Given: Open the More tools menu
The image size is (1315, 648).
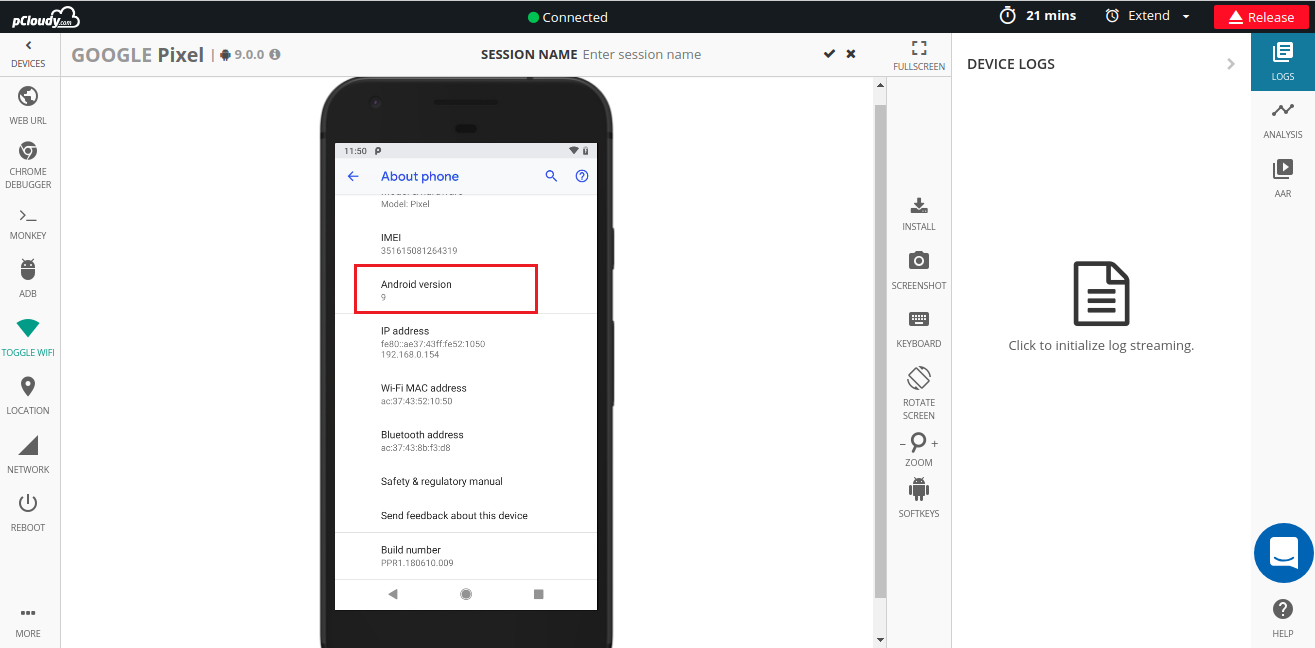Looking at the screenshot, I should (28, 622).
